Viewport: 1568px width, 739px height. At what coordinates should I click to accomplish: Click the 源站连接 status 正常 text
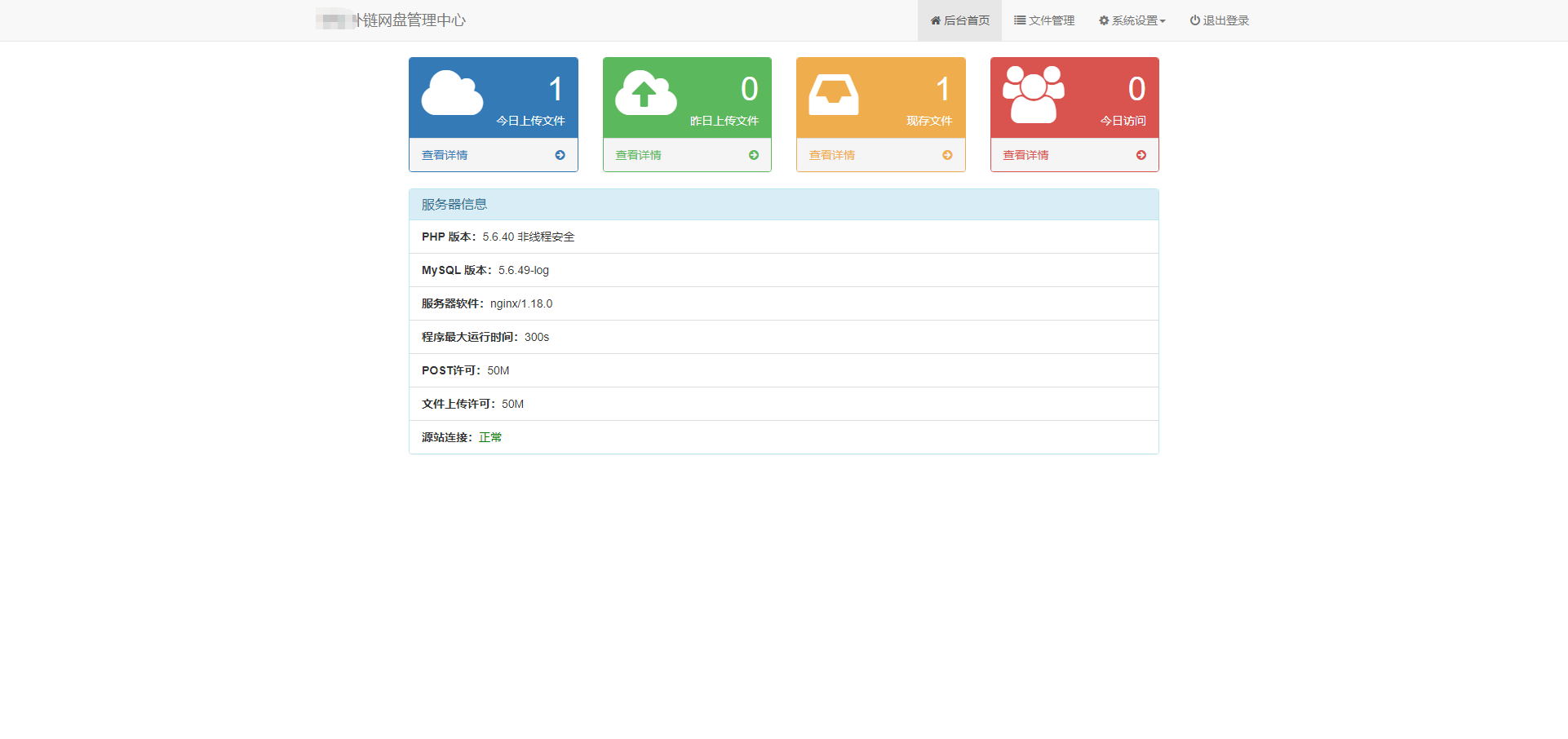point(490,438)
